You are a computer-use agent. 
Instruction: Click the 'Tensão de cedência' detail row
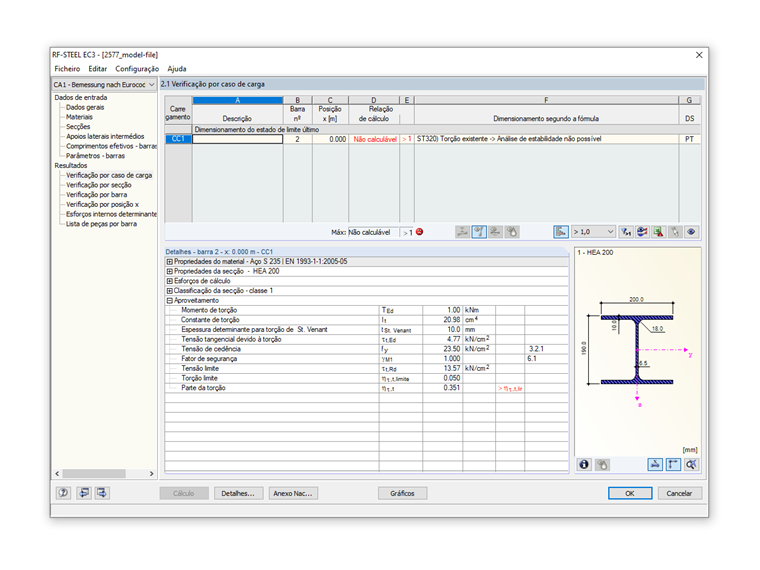pos(366,349)
